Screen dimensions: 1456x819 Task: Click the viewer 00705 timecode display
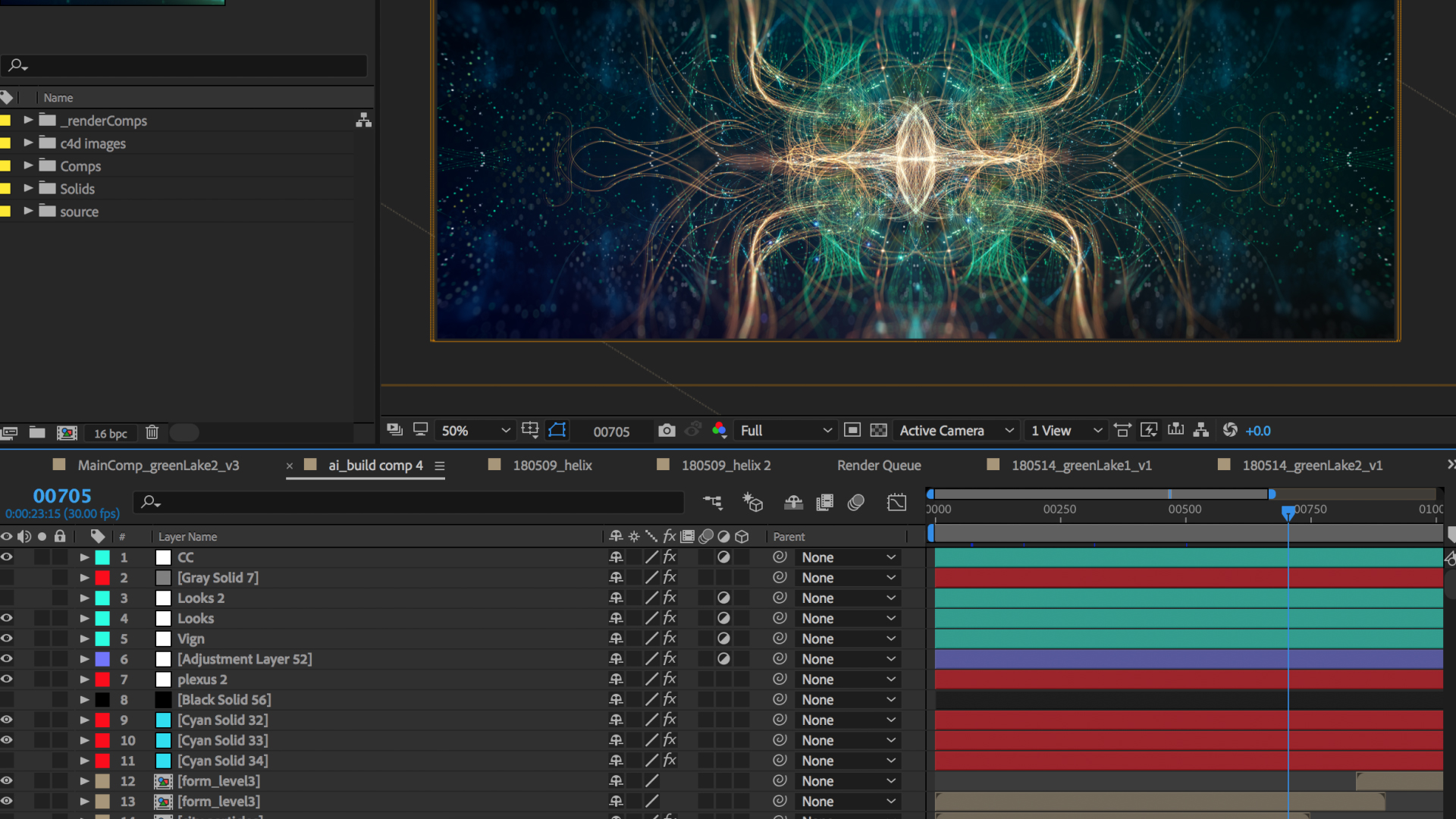coord(611,431)
